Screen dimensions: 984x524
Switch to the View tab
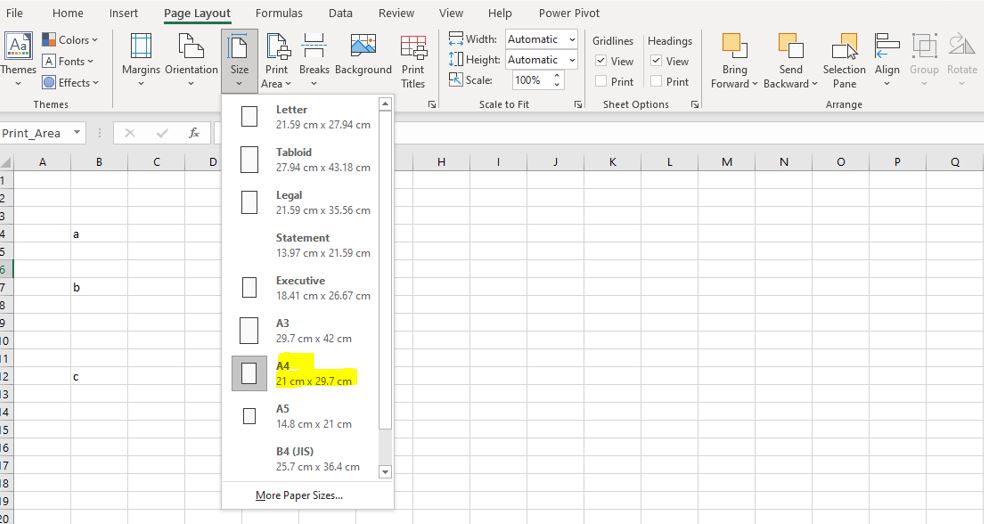coord(451,13)
